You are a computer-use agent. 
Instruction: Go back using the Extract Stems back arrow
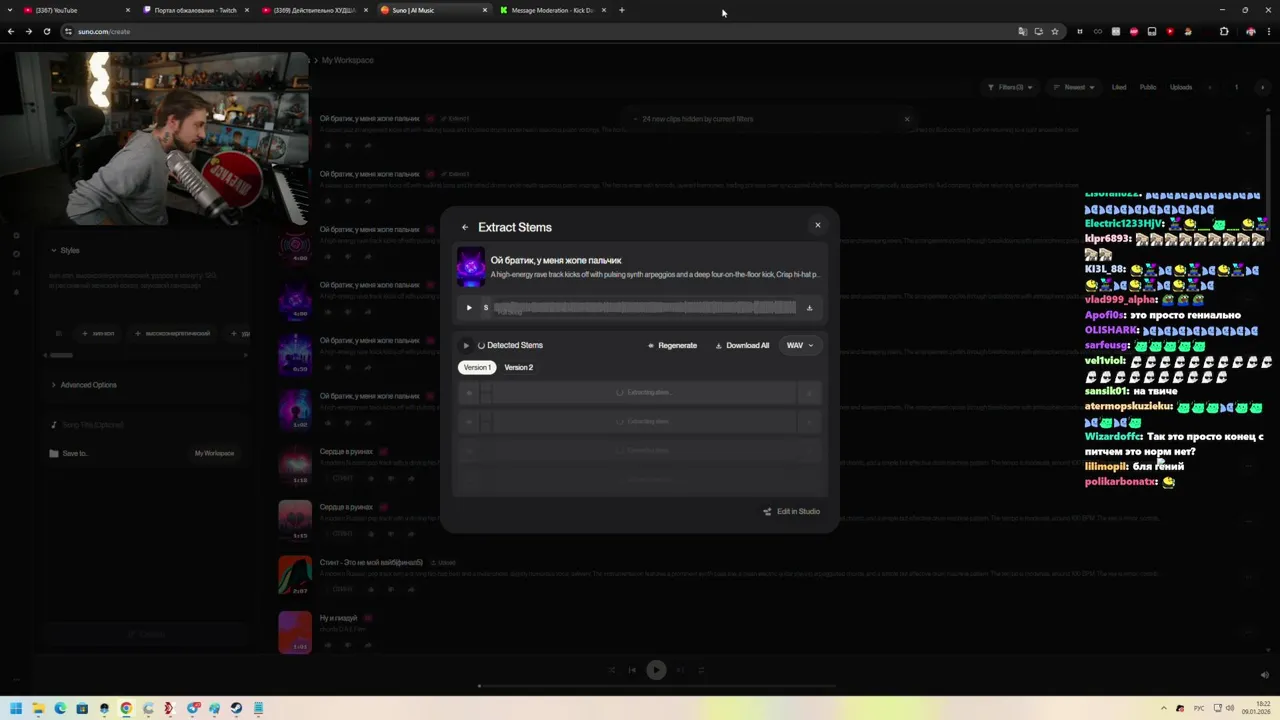[x=465, y=227]
